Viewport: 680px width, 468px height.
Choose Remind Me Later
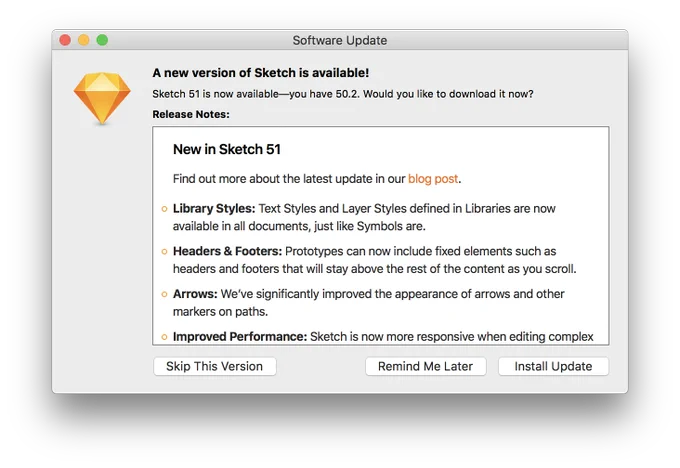[x=425, y=367]
